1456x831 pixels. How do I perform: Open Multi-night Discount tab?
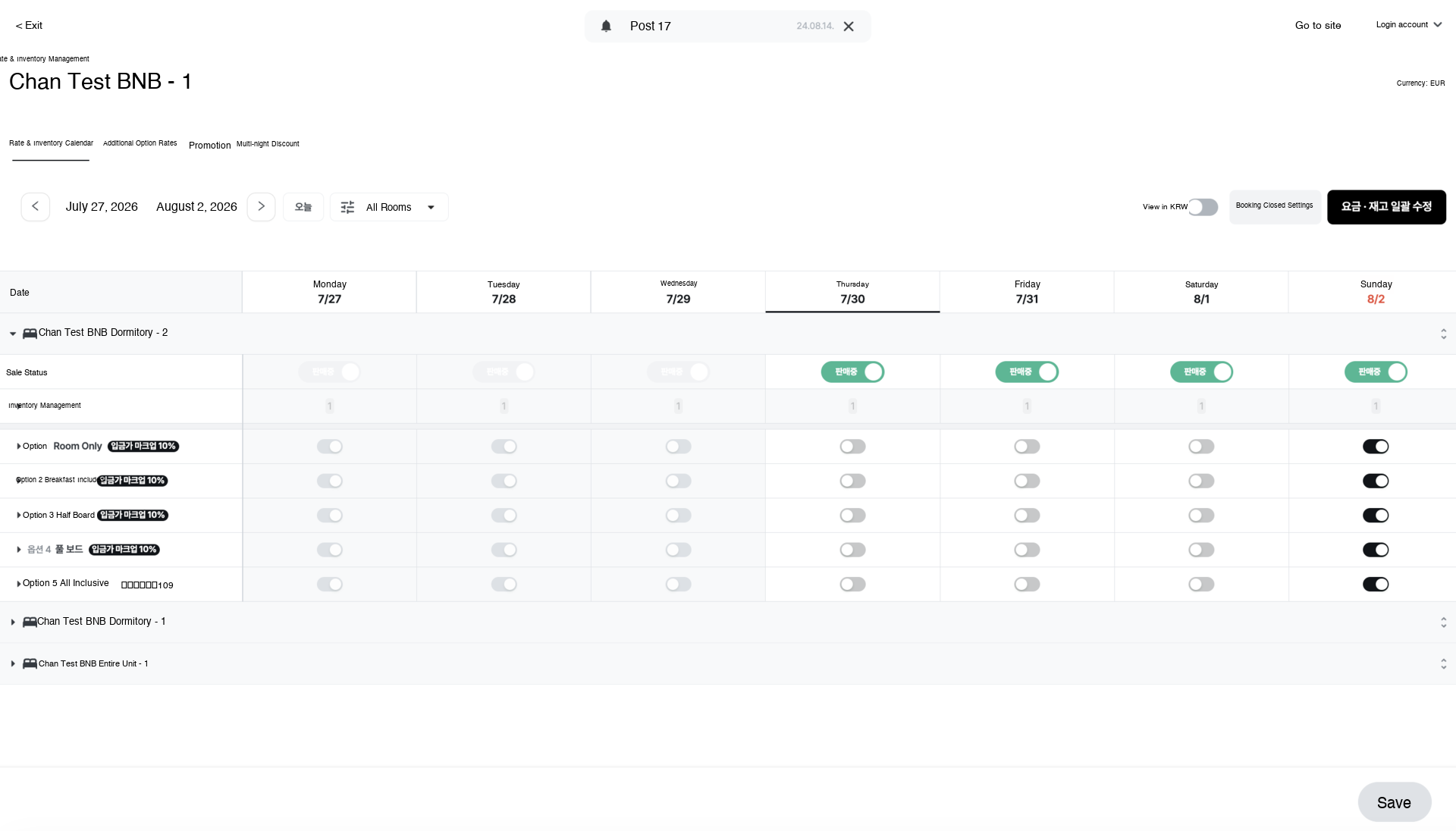pos(268,144)
